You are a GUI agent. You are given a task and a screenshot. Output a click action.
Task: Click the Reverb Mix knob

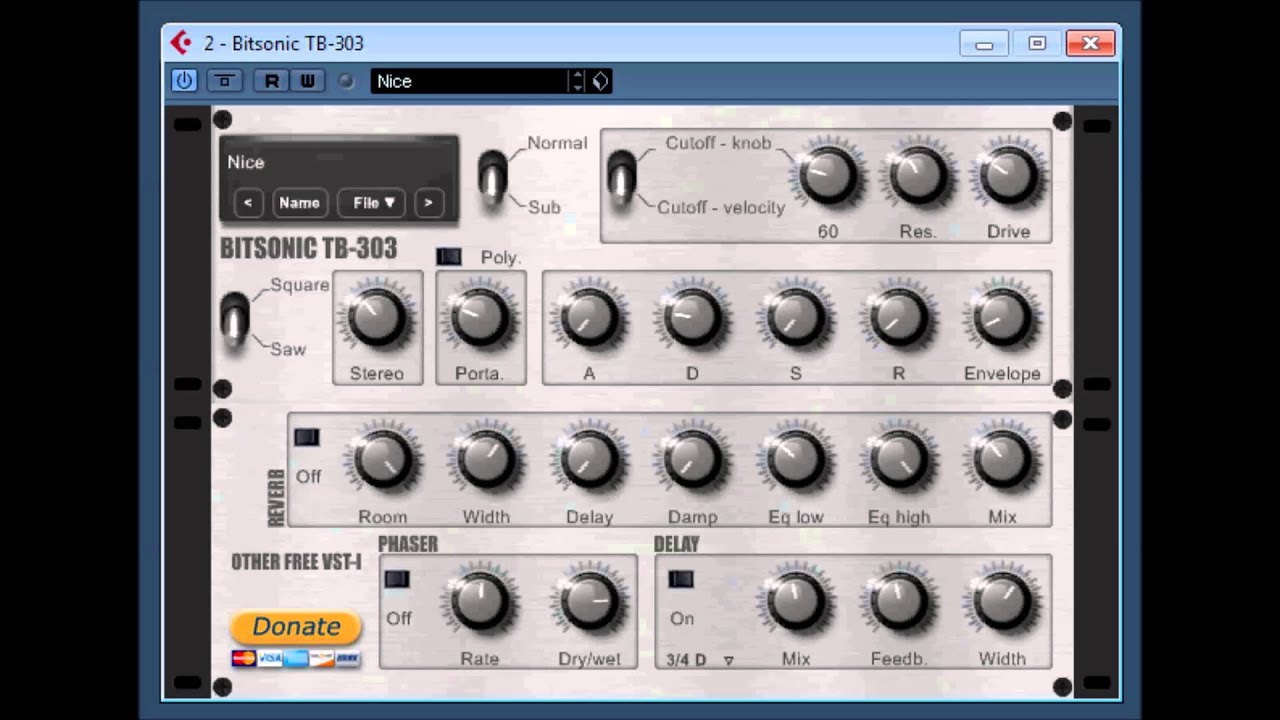point(1001,461)
